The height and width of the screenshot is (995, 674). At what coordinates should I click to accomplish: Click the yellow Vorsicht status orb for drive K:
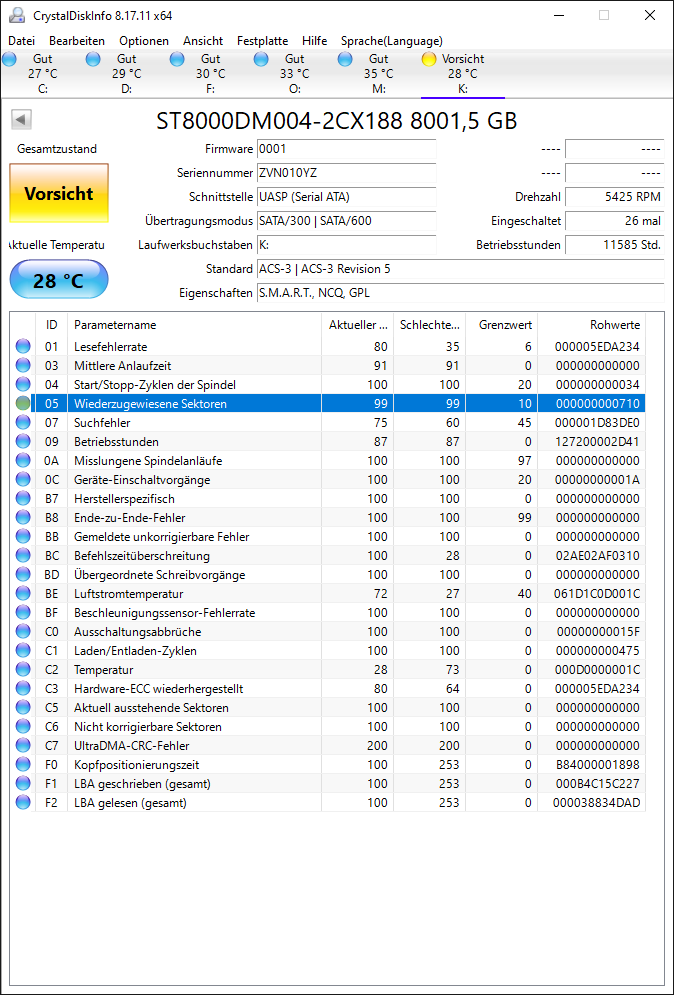pos(429,59)
